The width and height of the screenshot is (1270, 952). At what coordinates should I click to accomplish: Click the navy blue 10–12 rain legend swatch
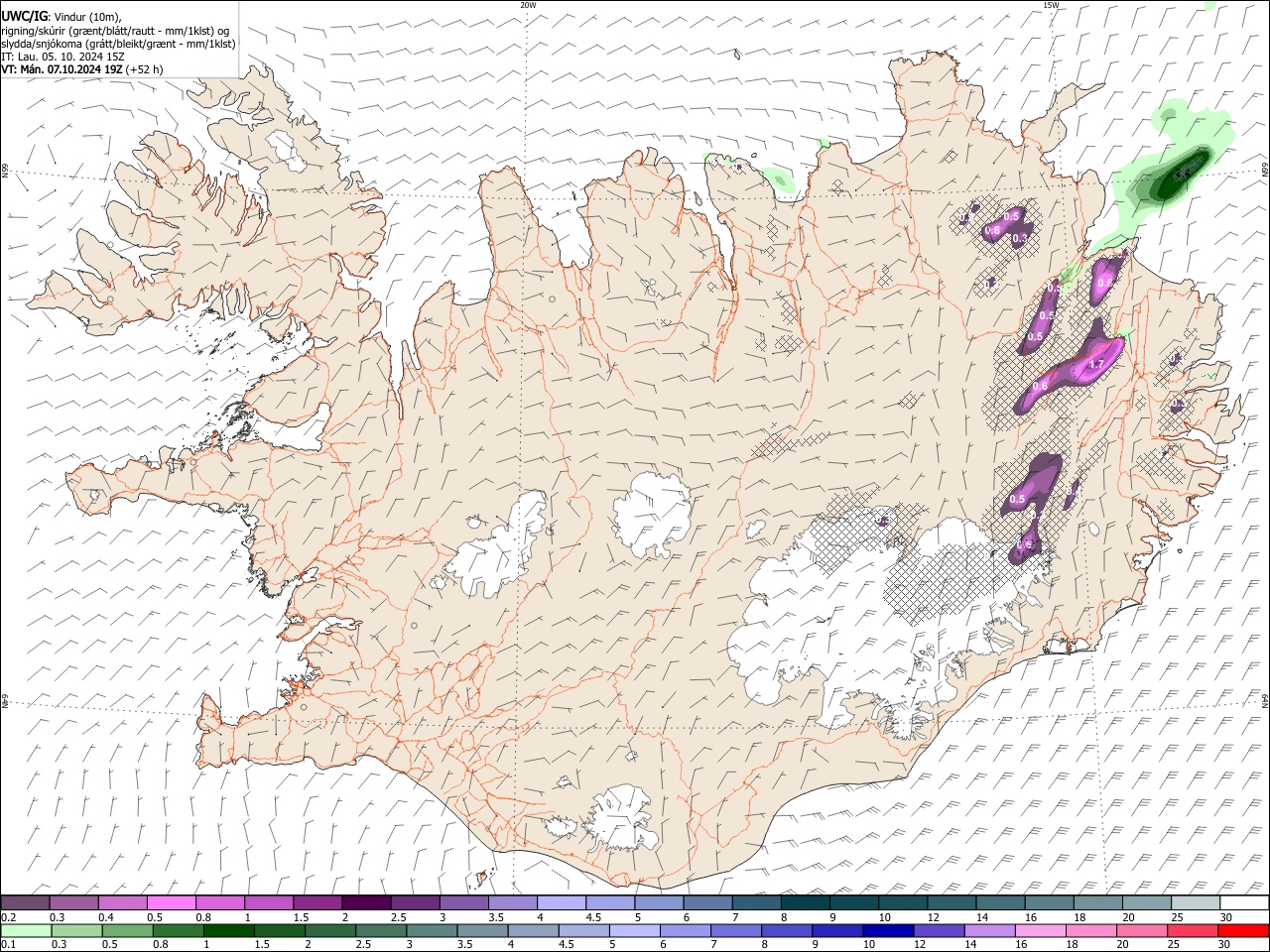click(x=888, y=931)
